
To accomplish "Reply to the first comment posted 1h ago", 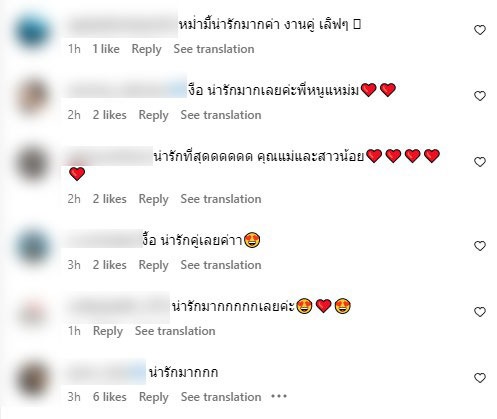I will 146,49.
